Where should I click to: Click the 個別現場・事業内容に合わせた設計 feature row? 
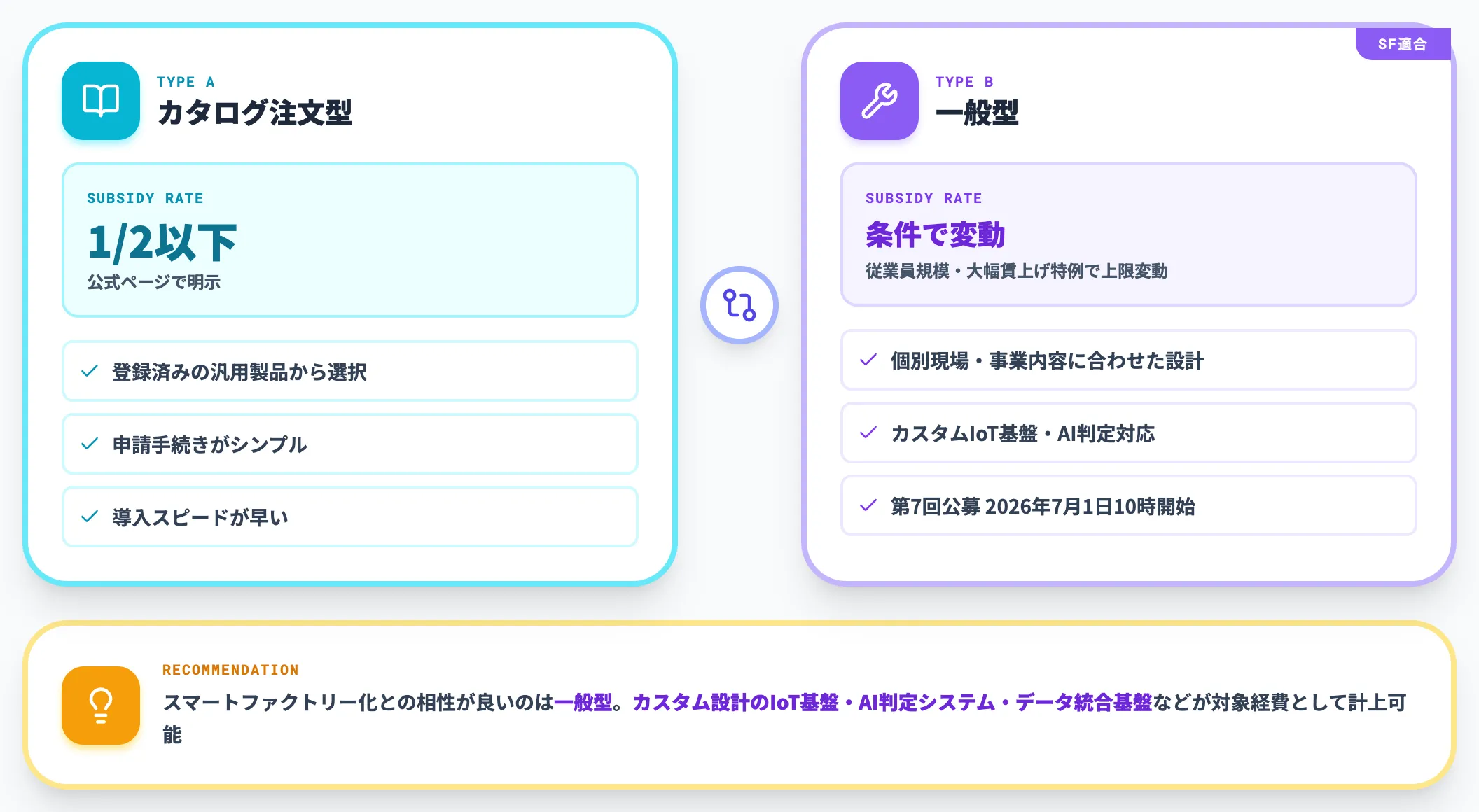(1129, 360)
